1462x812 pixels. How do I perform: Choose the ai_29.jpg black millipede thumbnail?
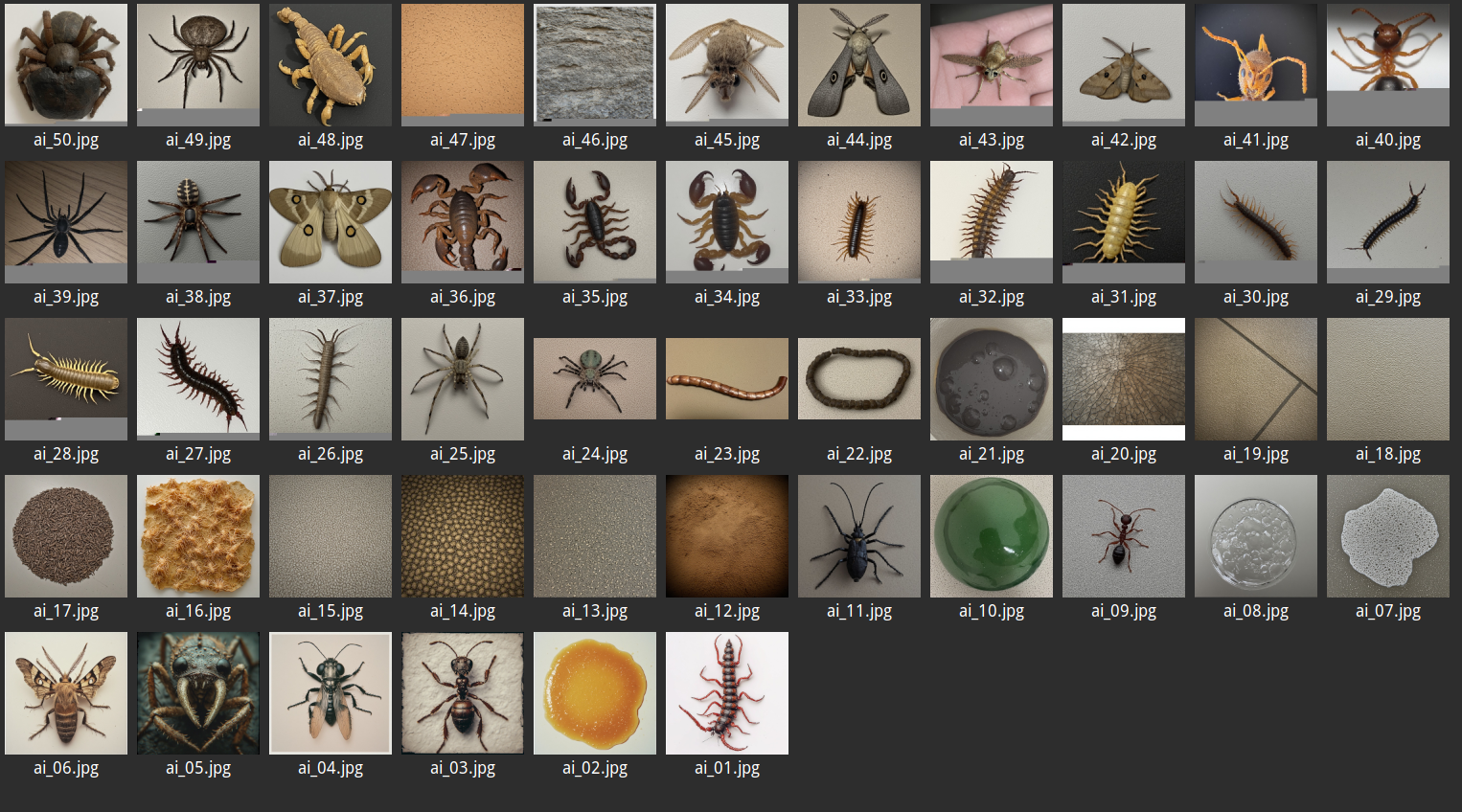tap(1388, 222)
